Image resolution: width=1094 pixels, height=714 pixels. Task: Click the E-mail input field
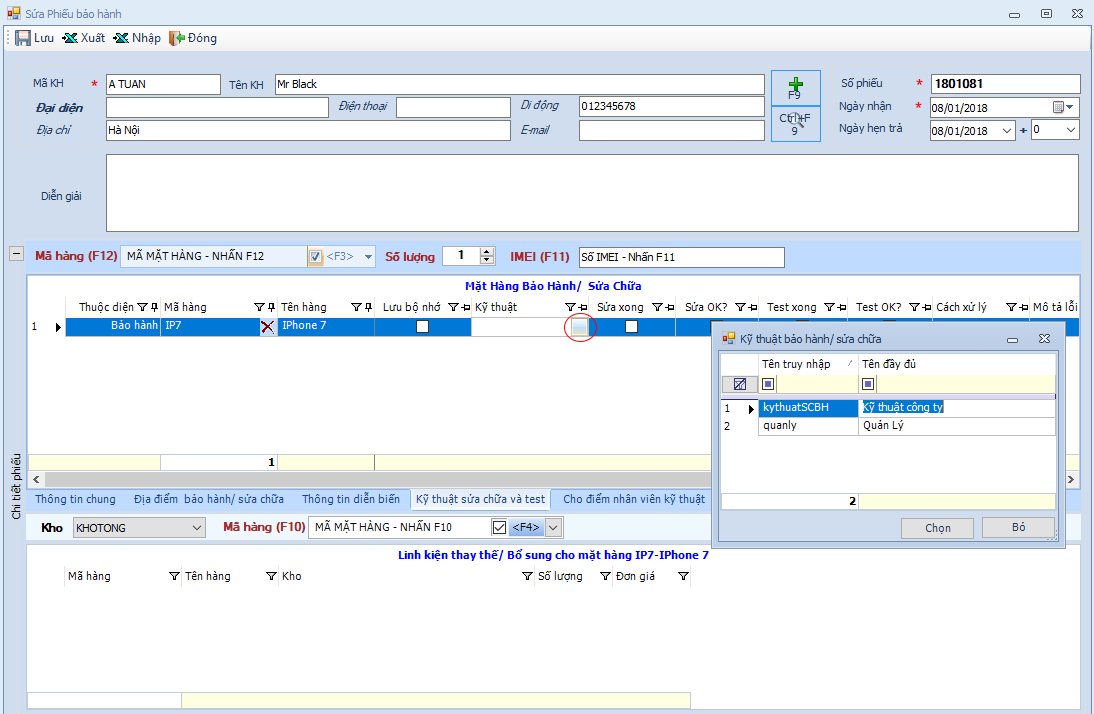point(672,131)
